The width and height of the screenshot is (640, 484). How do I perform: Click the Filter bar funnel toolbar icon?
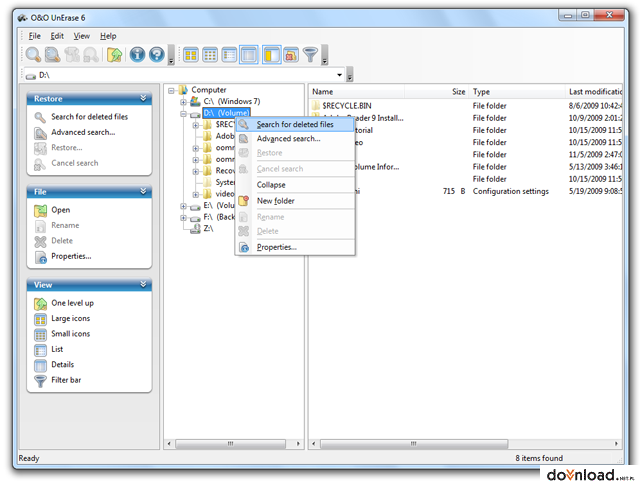(310, 55)
